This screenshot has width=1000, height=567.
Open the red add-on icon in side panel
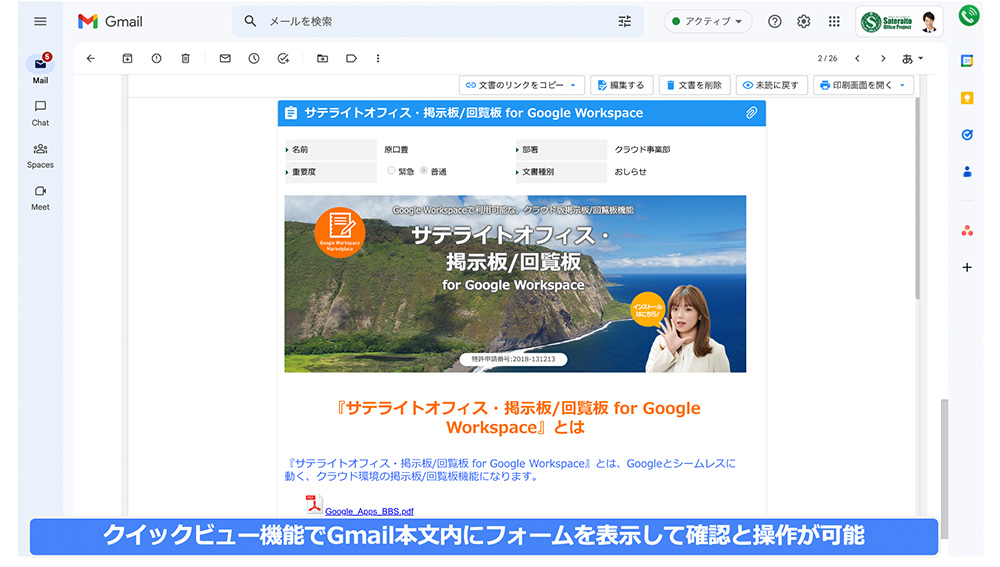(x=967, y=231)
